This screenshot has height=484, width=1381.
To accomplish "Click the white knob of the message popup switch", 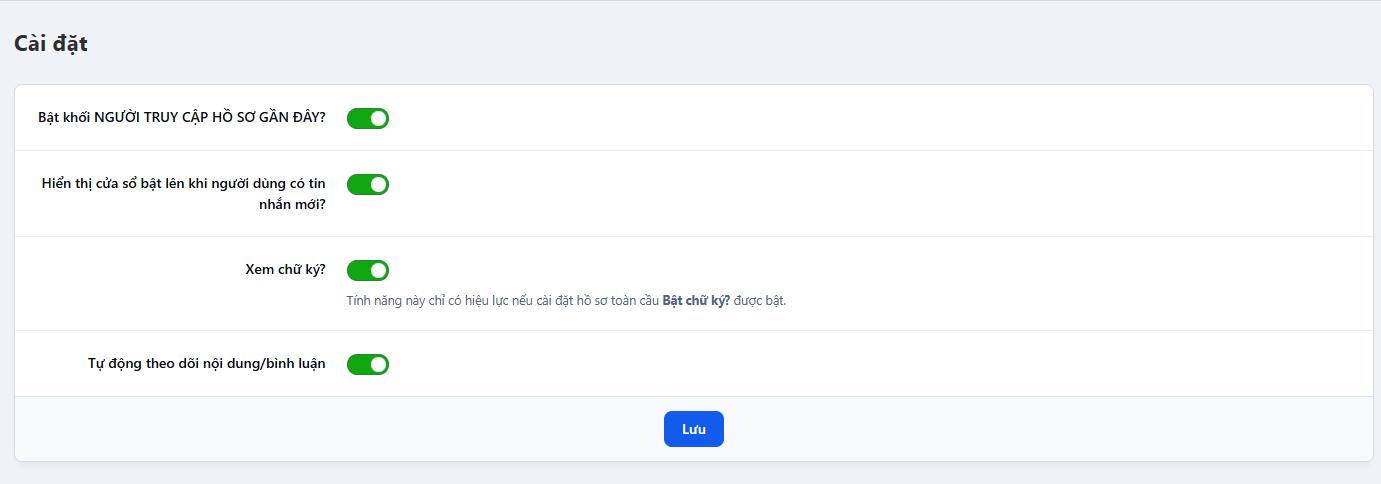I will 378,184.
